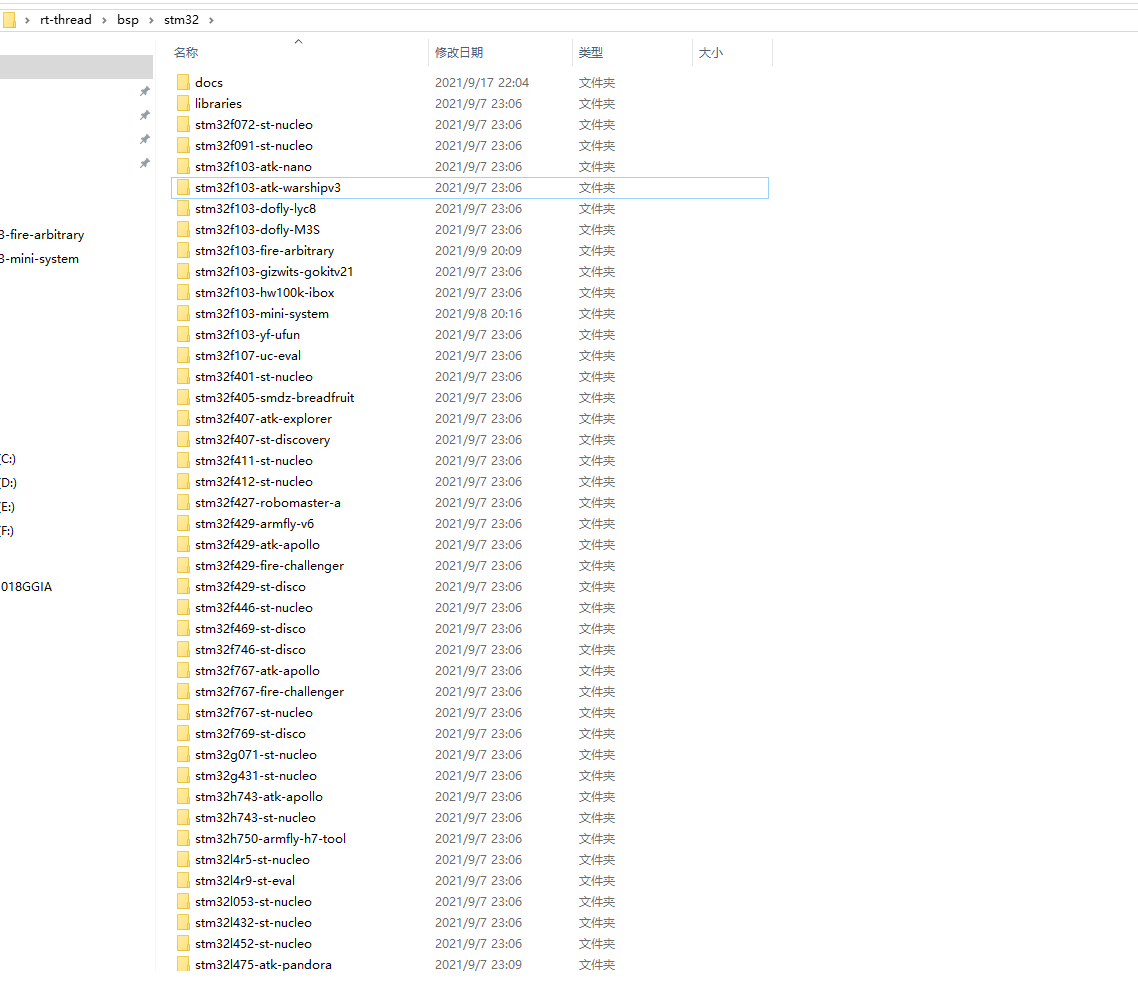Select the C: drive in sidebar
1138x985 pixels.
[x=8, y=459]
